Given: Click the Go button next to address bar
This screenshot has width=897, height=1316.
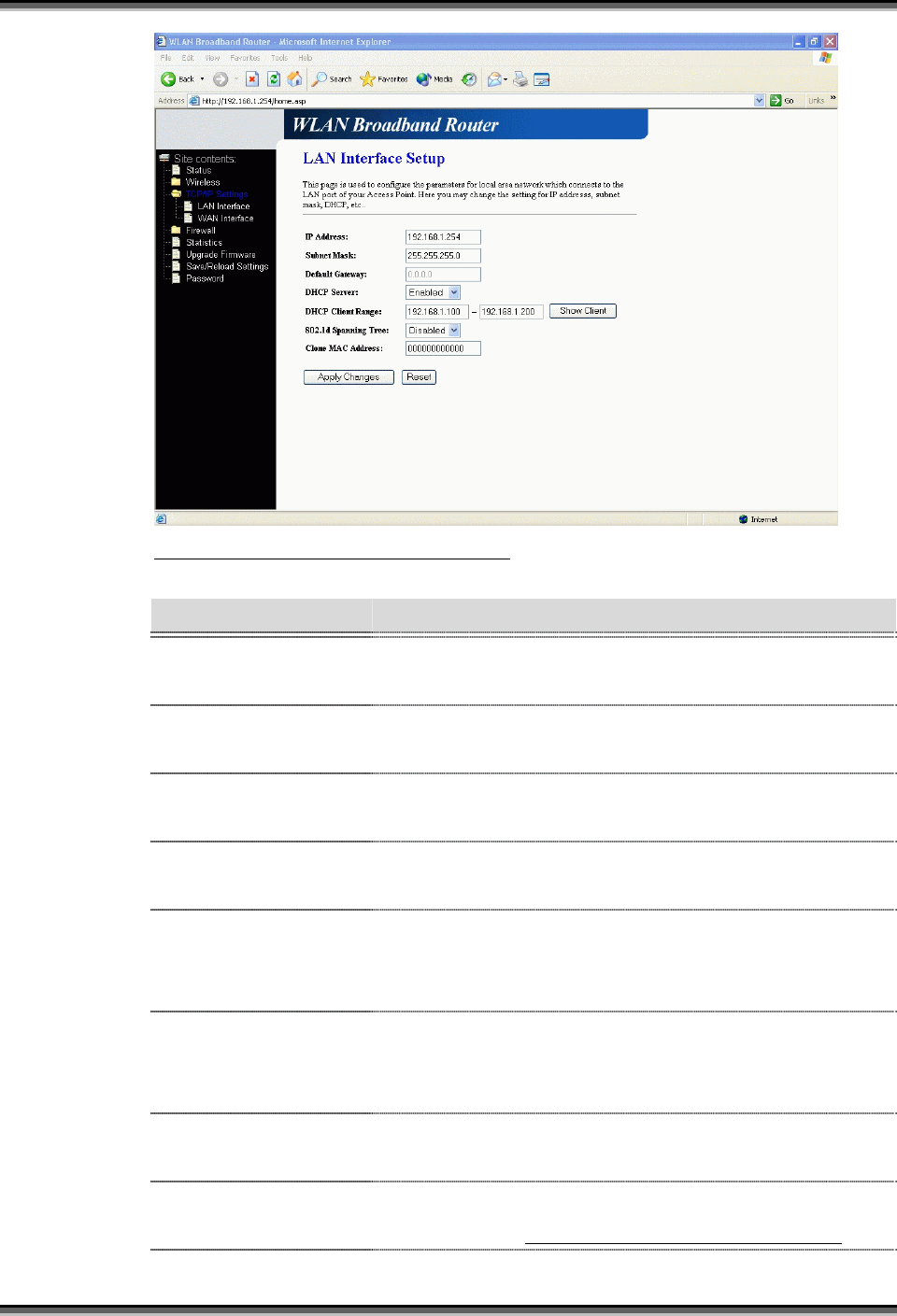Looking at the screenshot, I should (782, 100).
